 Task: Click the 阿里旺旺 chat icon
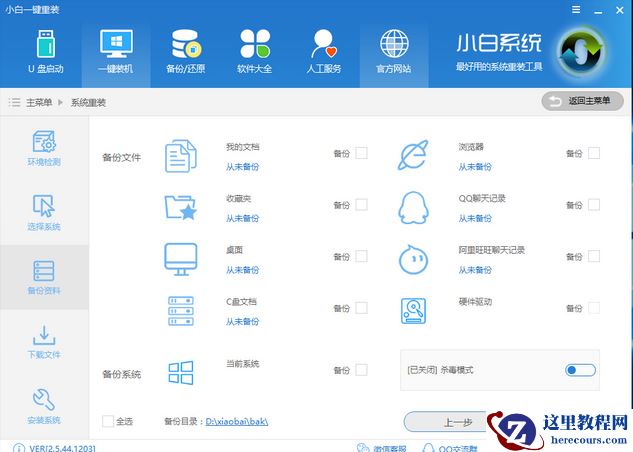(x=413, y=259)
